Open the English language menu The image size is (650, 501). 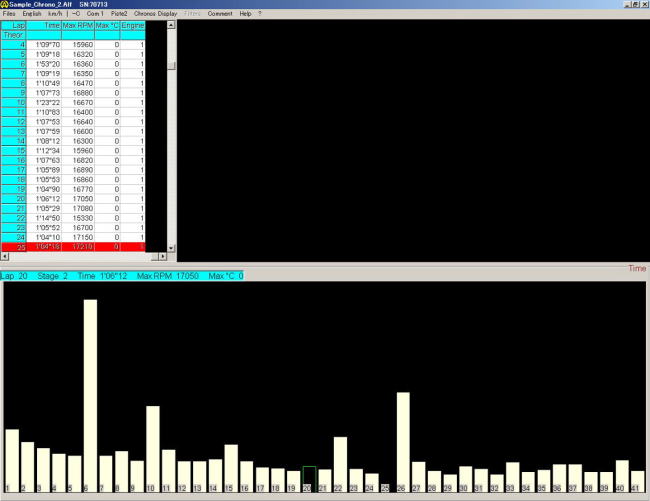[x=32, y=14]
